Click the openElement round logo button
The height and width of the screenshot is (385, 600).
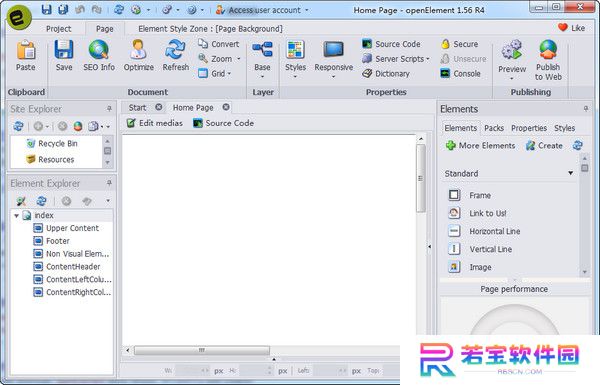(x=18, y=18)
